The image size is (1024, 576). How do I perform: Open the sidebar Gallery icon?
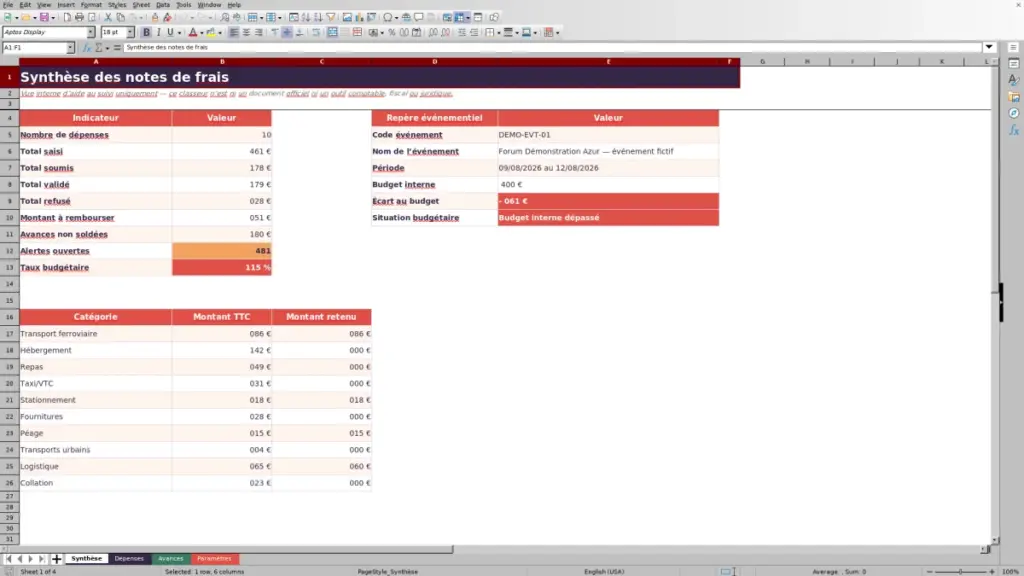[1014, 97]
